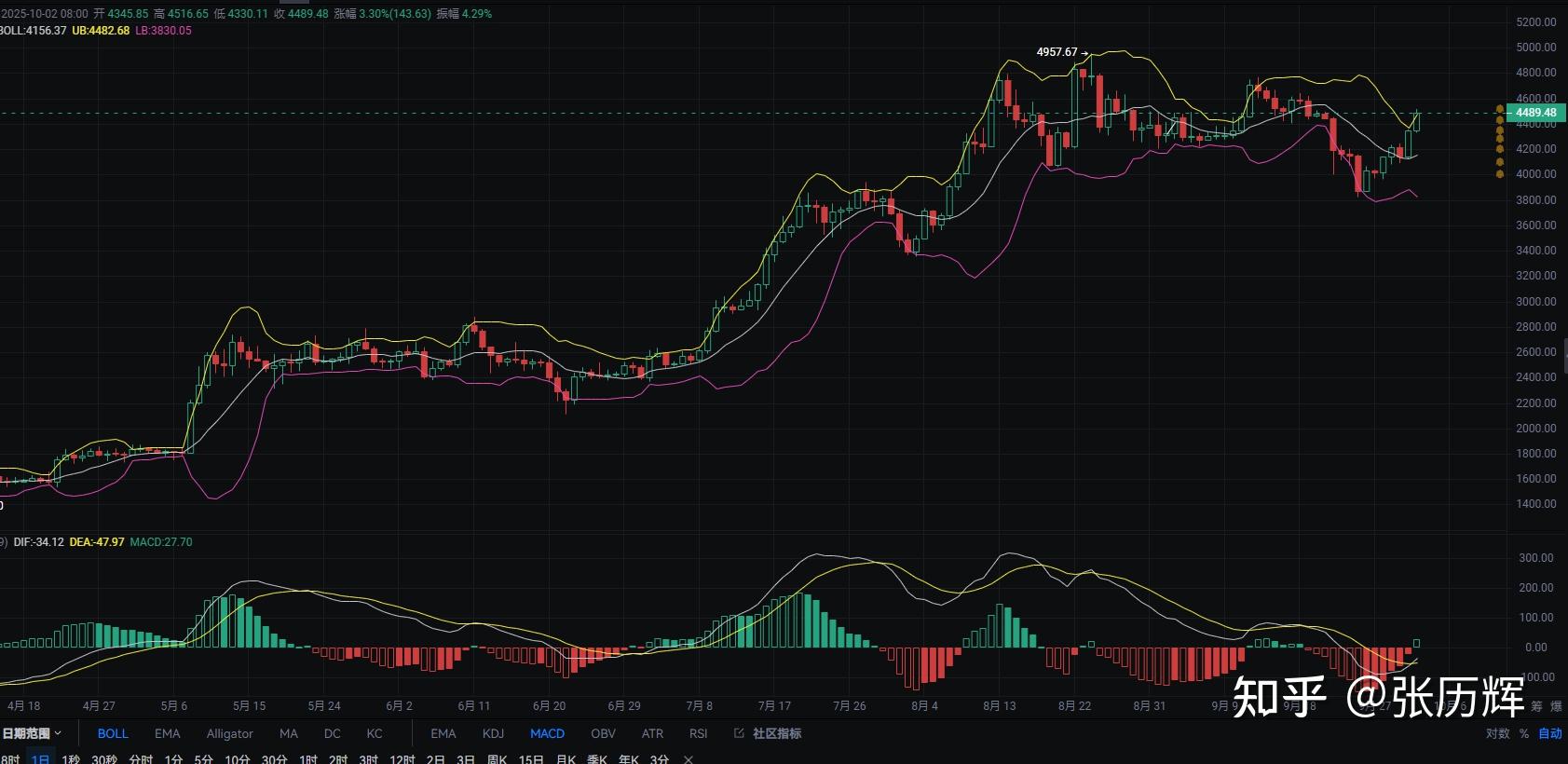Close the timeframe bar with the X icon
This screenshot has height=764, width=1568.
tap(689, 758)
